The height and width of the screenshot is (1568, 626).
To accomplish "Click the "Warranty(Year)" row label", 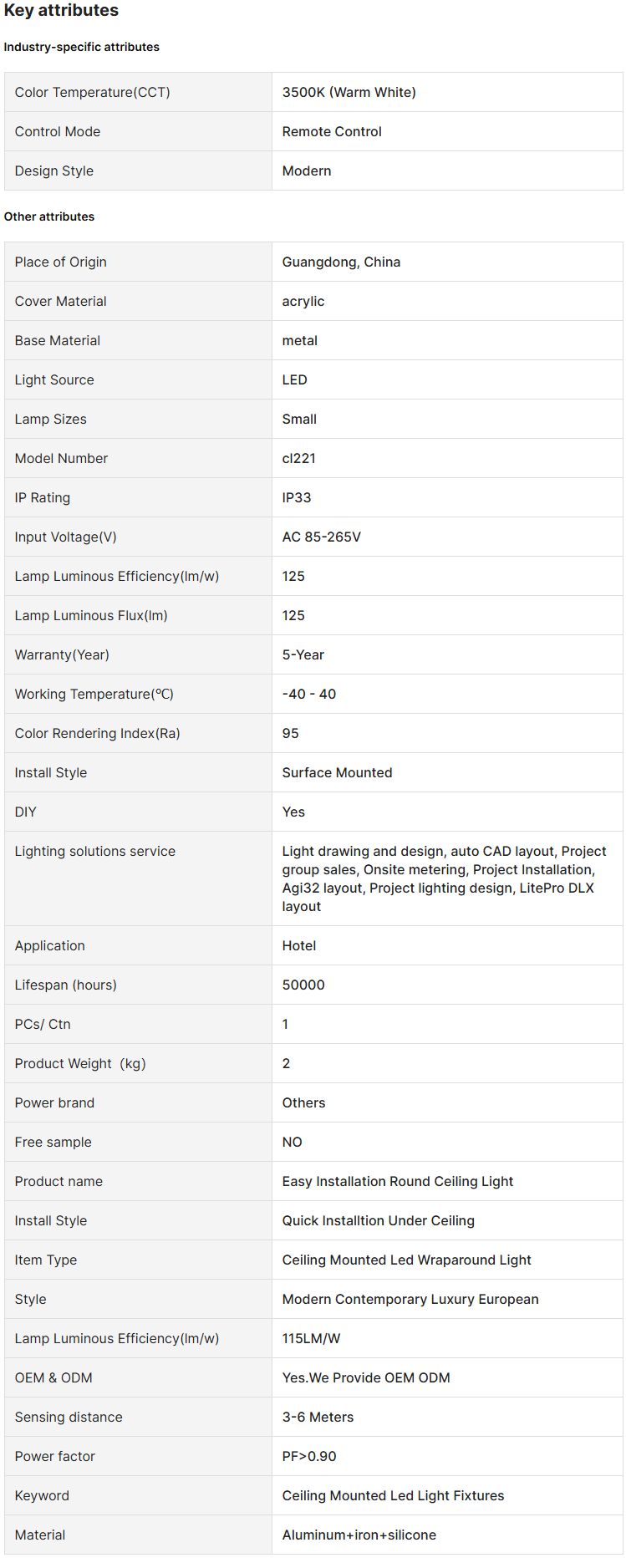I will pos(62,655).
